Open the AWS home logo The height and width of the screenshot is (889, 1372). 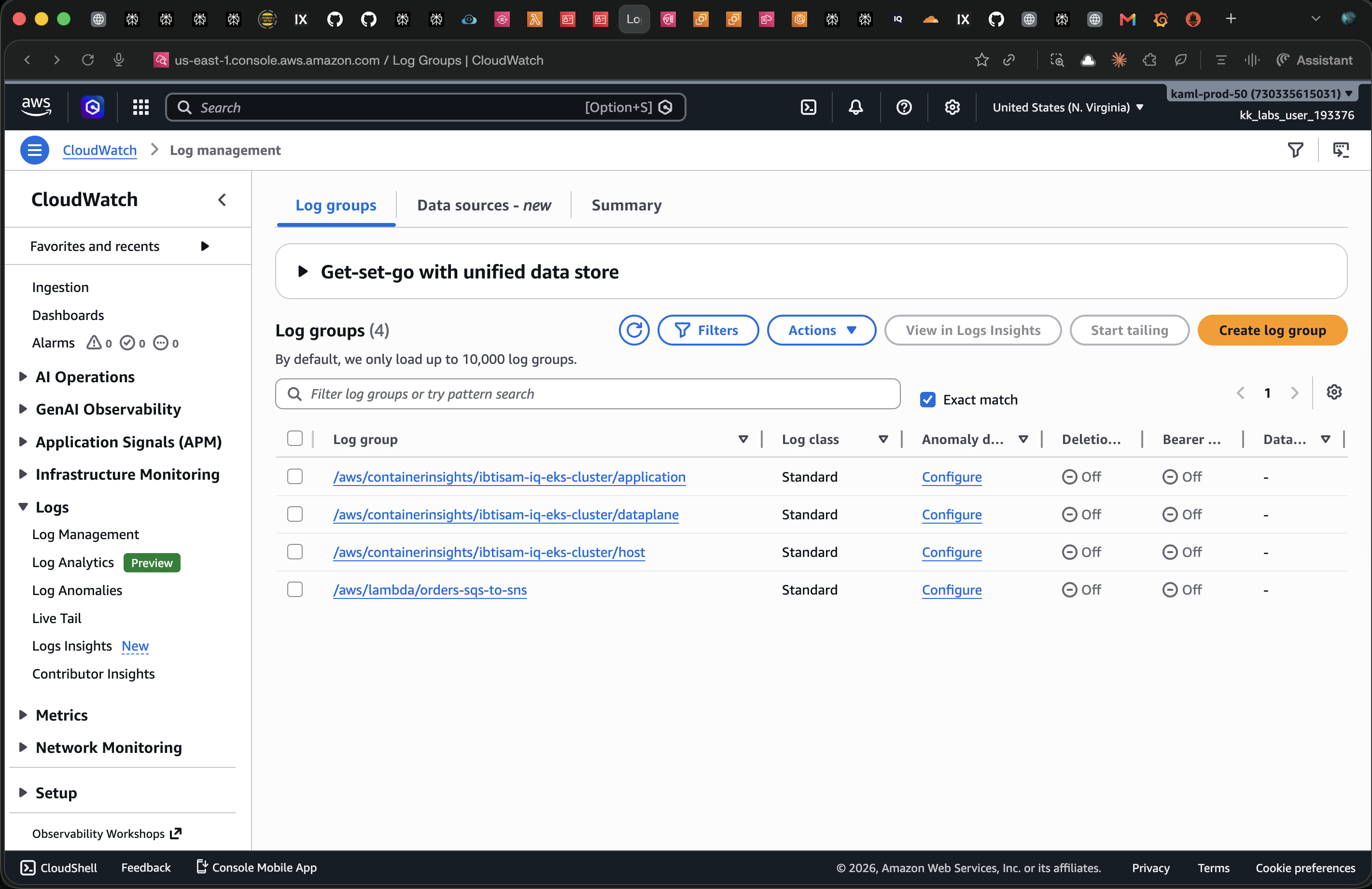(36, 107)
